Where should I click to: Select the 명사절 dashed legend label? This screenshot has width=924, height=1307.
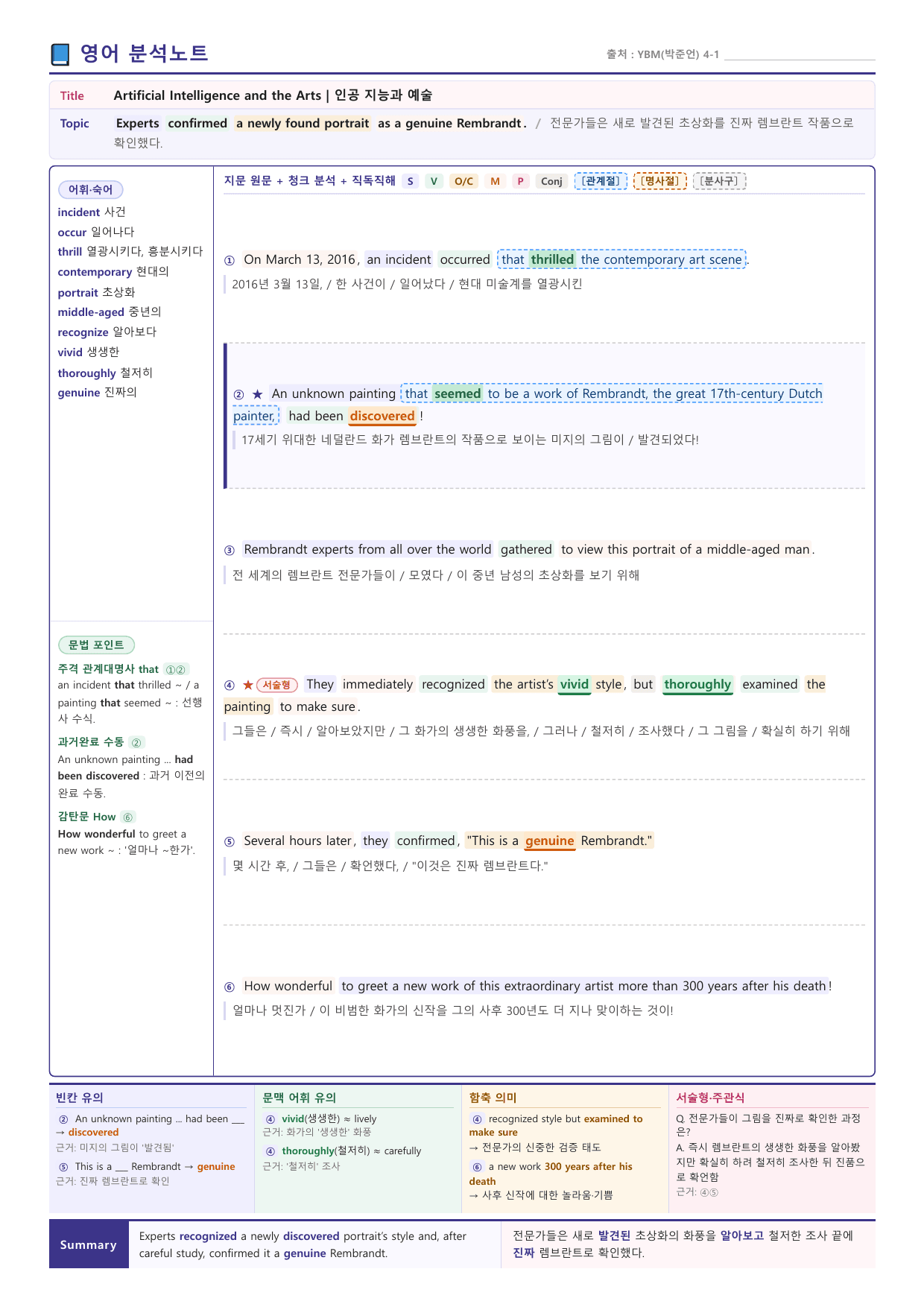(x=660, y=181)
